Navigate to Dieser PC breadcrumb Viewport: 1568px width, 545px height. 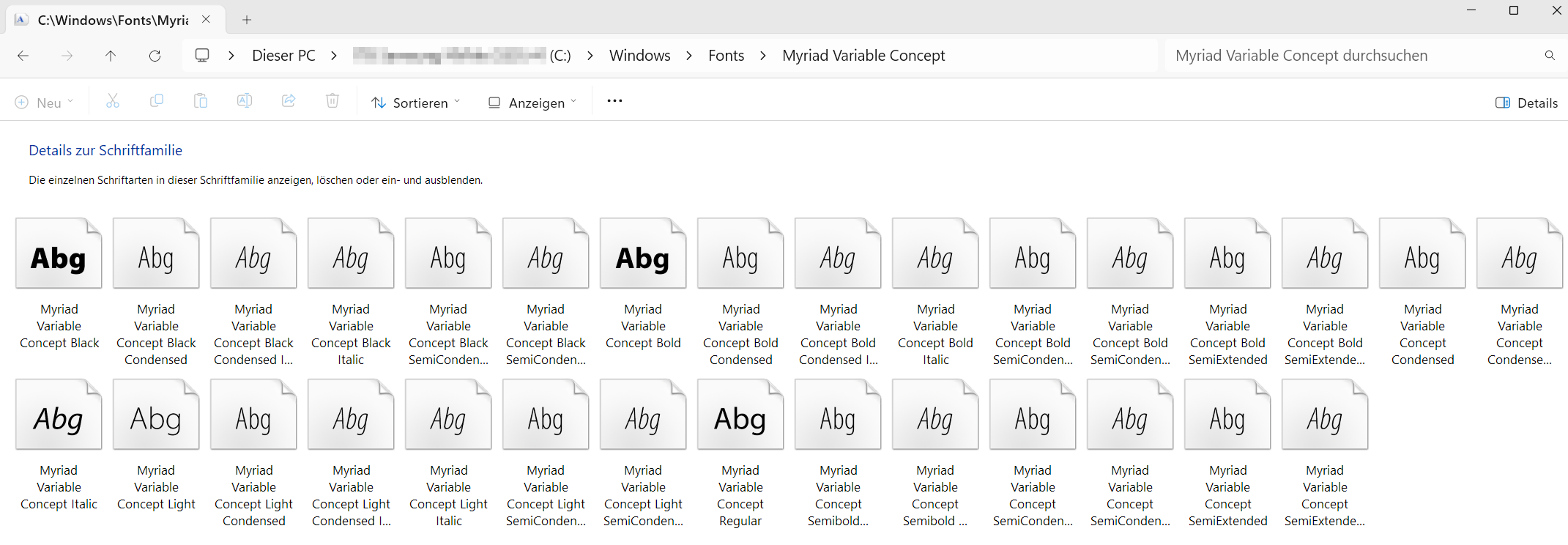283,56
